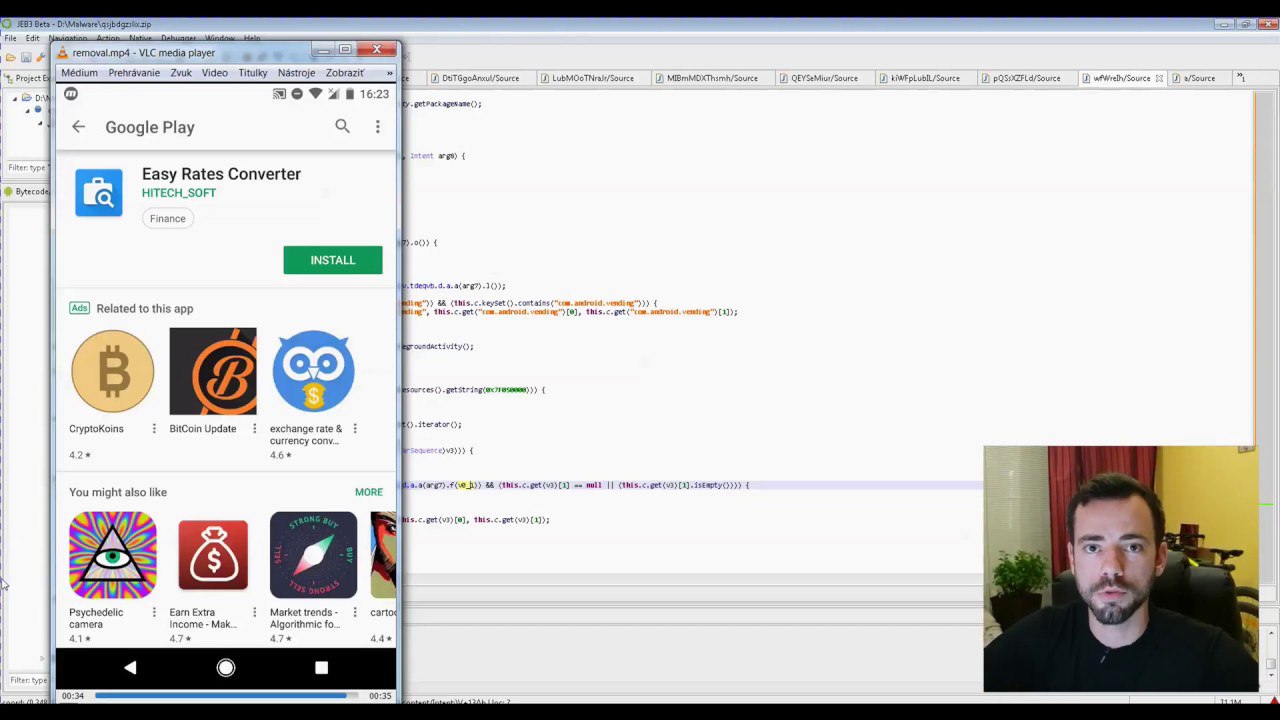Tap the Android recent apps button

pos(321,667)
